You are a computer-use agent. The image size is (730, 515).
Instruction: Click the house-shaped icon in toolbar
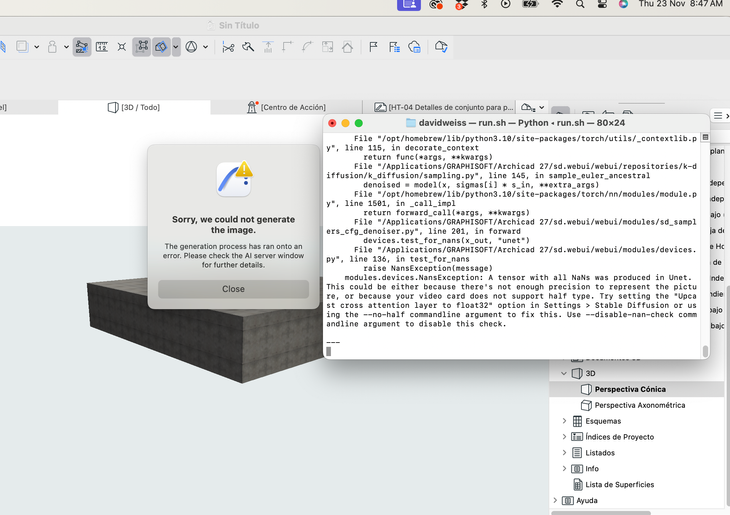point(347,47)
